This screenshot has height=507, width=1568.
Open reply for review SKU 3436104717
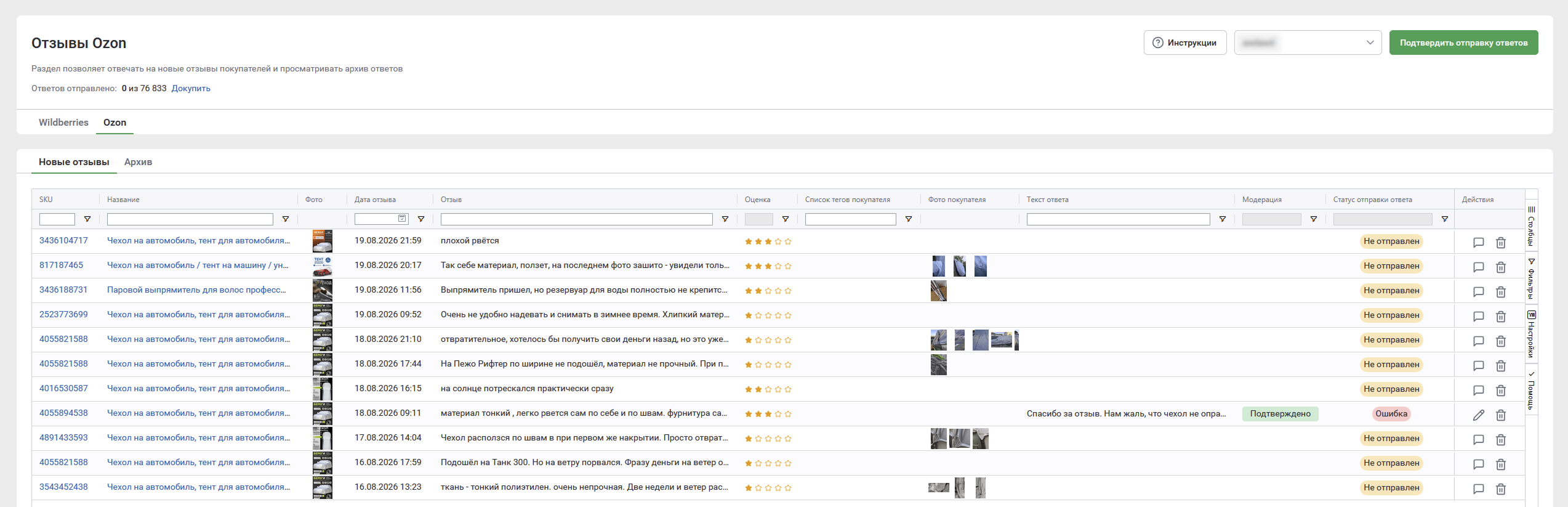[1478, 242]
